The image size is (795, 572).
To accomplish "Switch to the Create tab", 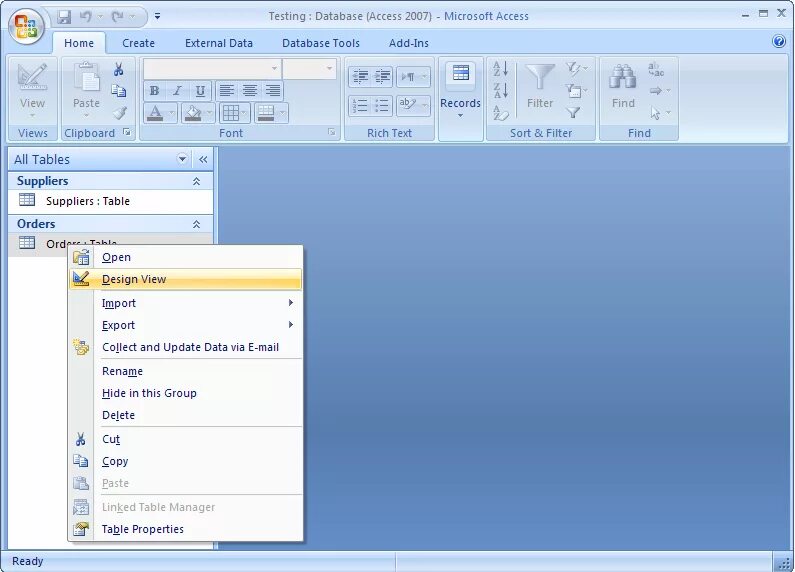I will (138, 43).
